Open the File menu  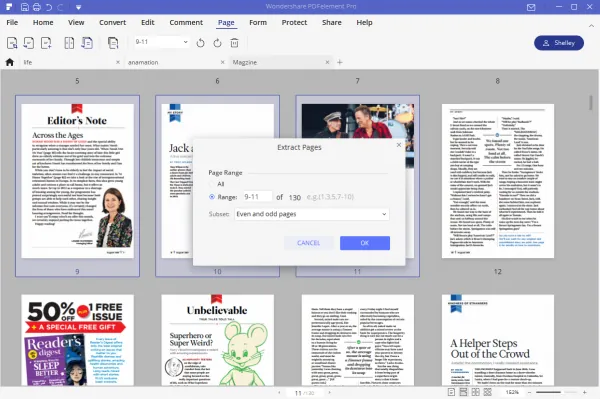[12, 23]
